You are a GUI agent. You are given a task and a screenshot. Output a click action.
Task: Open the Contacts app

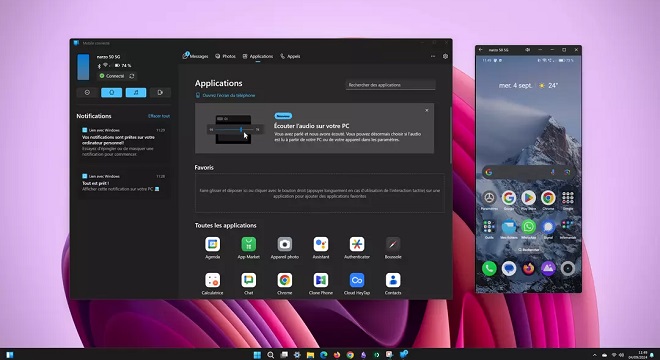tap(393, 283)
